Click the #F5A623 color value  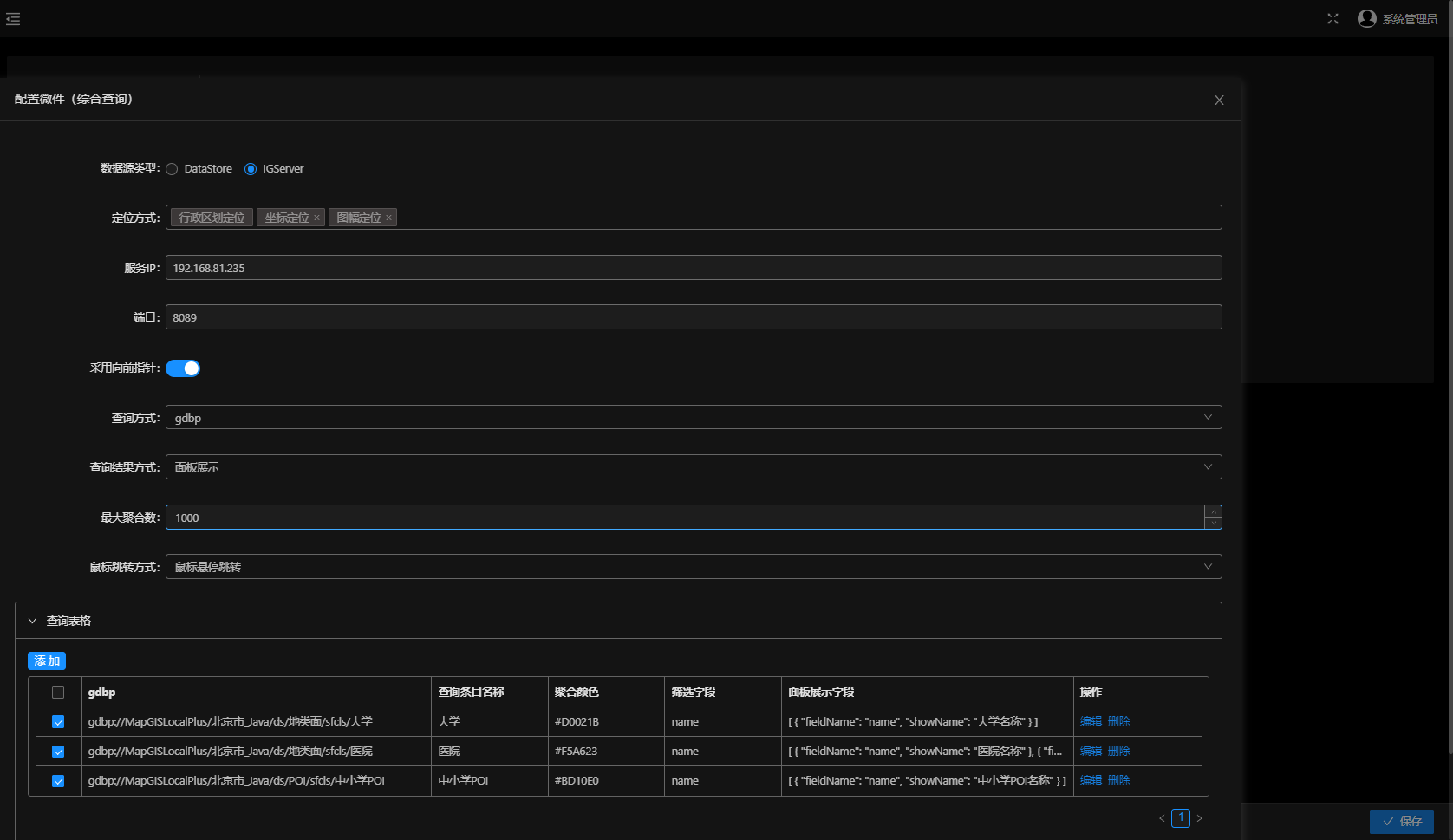pos(576,752)
